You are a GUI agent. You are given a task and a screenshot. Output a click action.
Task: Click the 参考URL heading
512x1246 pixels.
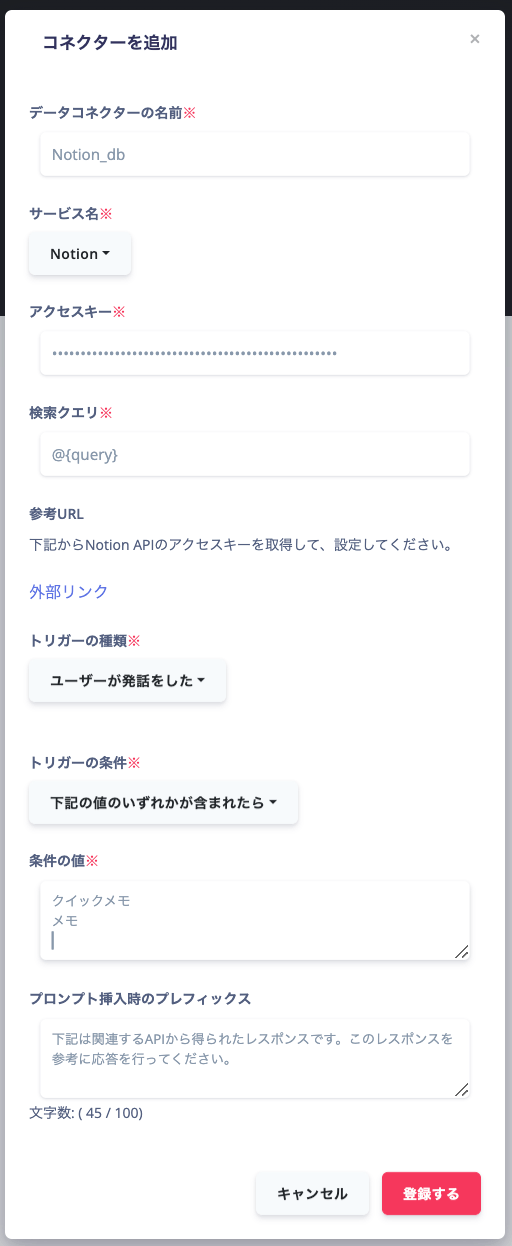[x=57, y=514]
